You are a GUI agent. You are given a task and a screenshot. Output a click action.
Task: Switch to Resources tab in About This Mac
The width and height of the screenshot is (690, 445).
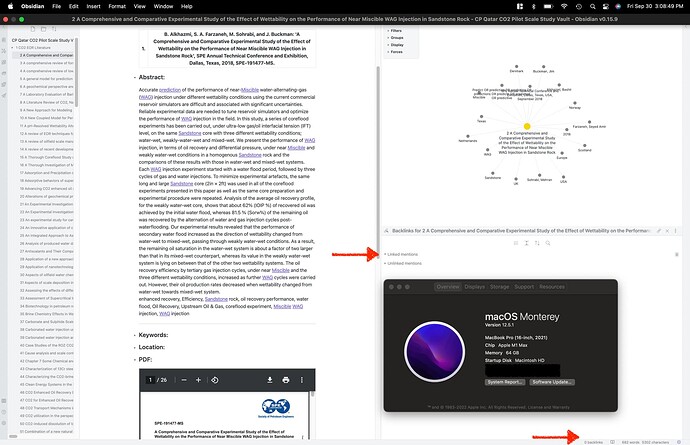click(552, 287)
